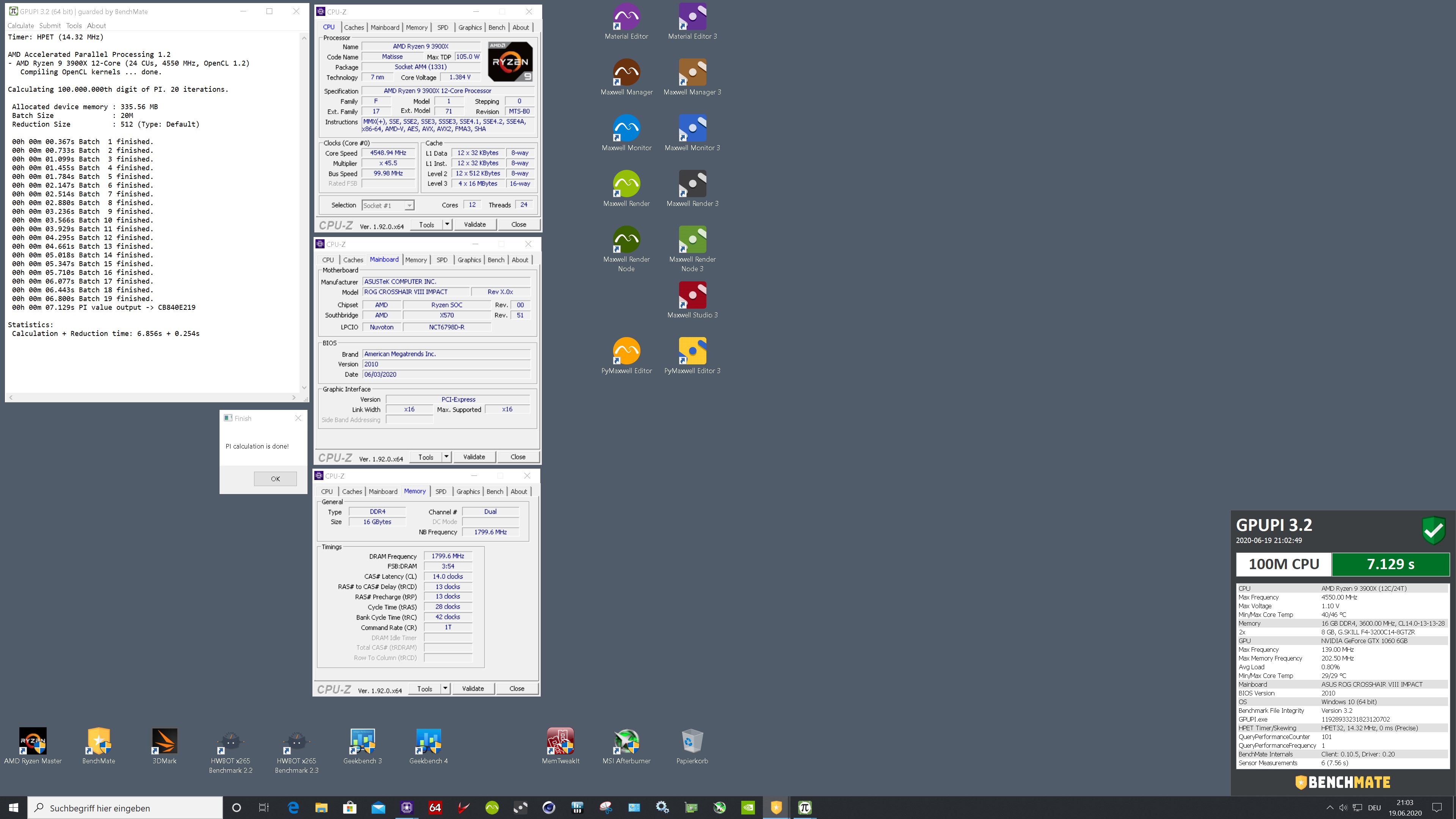Image resolution: width=1456 pixels, height=819 pixels.
Task: Open Maxwell Monitor 3 desktop shortcut
Action: pyautogui.click(x=692, y=133)
